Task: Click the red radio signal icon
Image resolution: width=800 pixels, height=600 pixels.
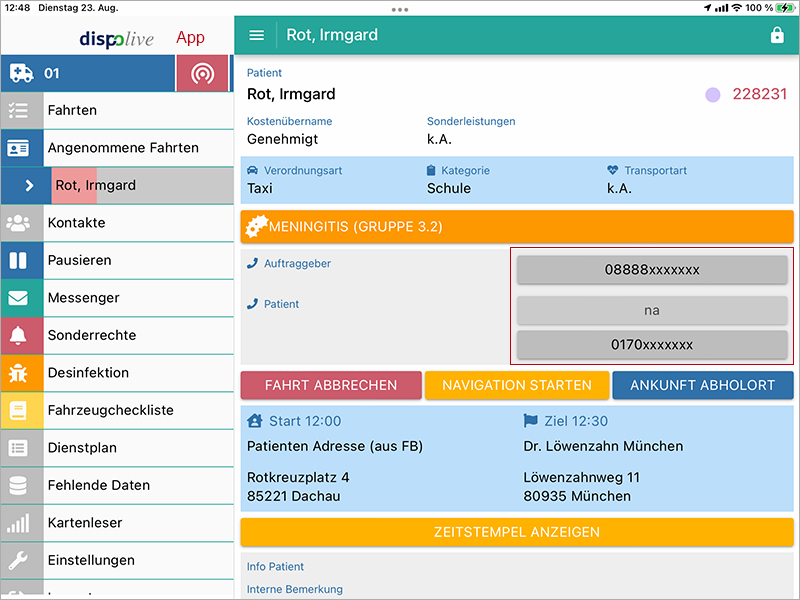Action: [x=203, y=73]
